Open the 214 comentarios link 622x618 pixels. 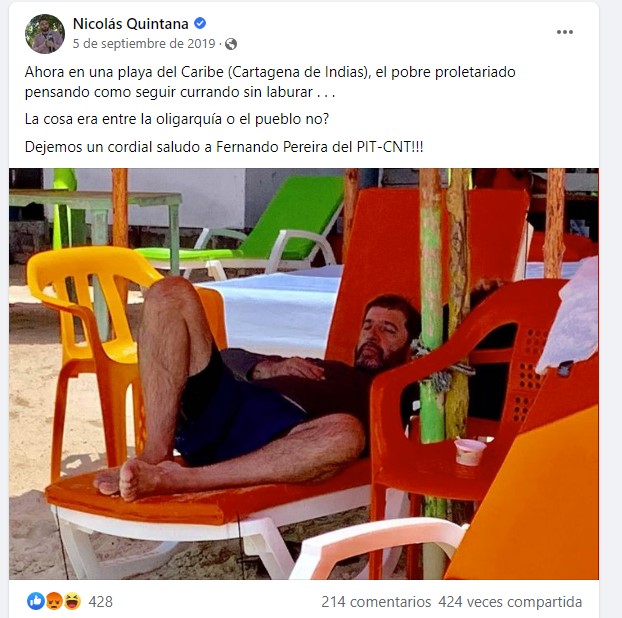point(376,602)
